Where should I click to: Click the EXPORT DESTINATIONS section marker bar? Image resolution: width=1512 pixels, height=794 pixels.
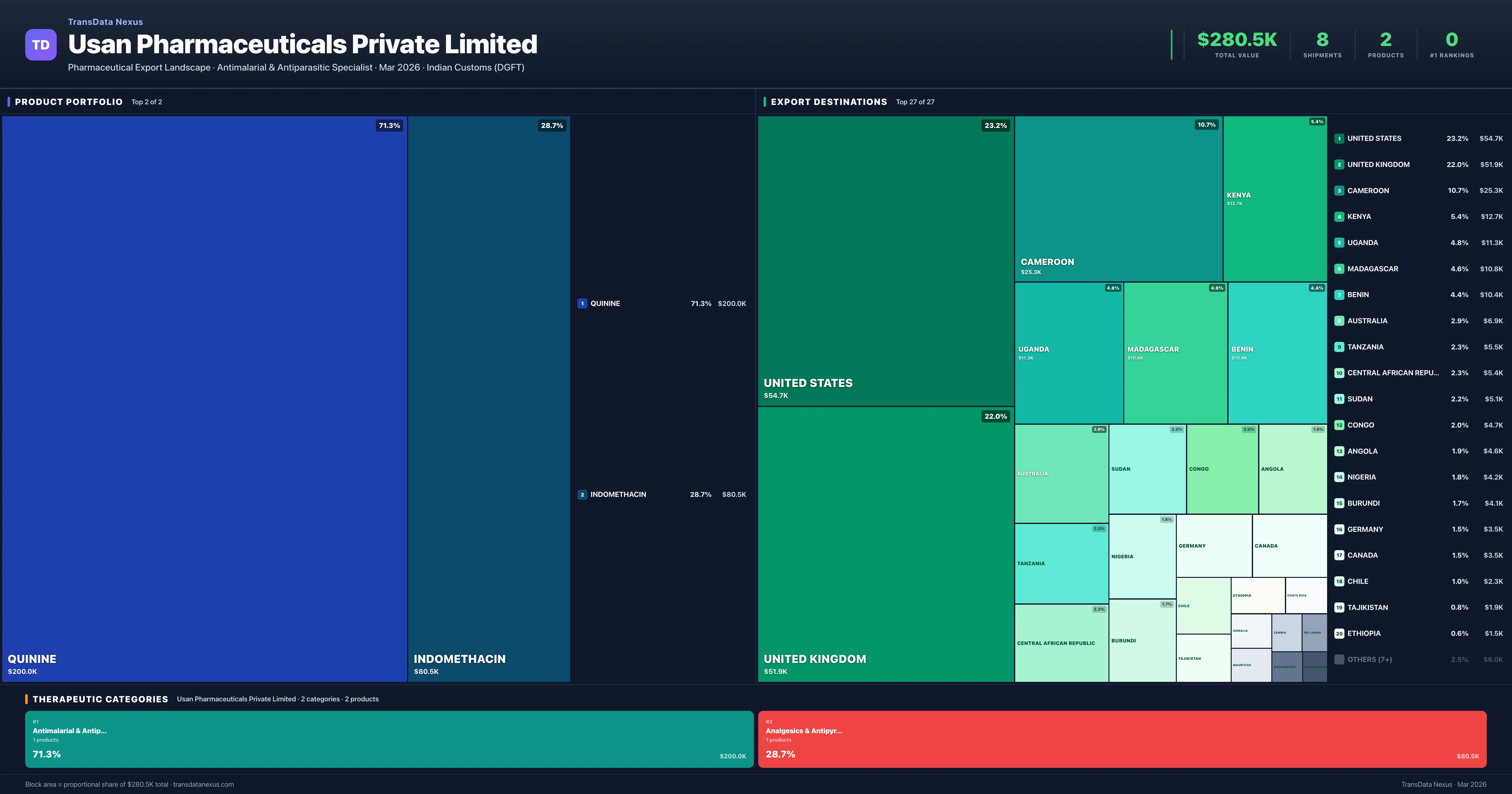[764, 101]
